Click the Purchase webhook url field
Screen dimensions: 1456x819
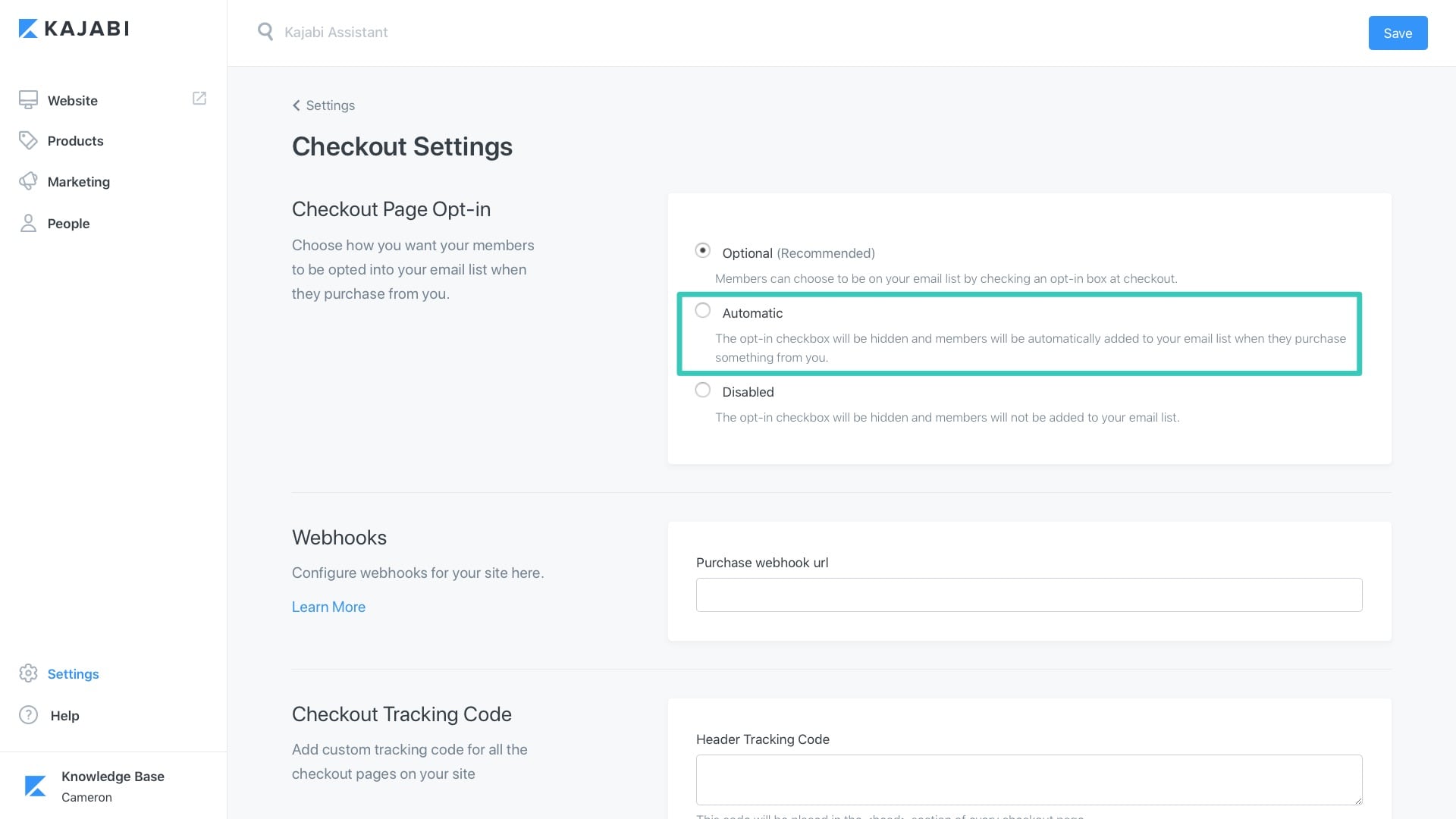click(x=1028, y=595)
